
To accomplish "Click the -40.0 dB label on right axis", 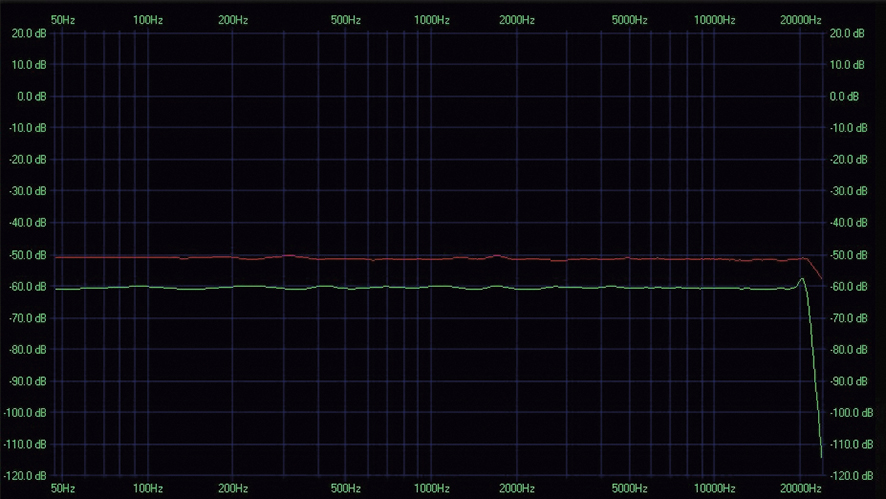I will click(848, 223).
